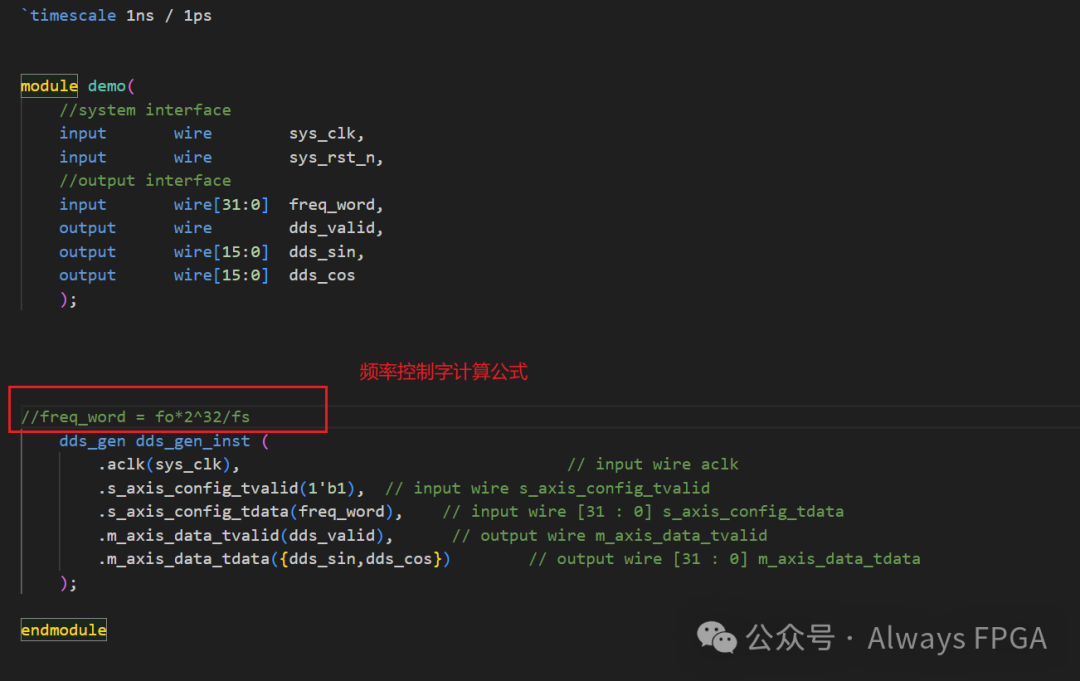Viewport: 1080px width, 681px height.
Task: Click the red Chinese annotation text
Action: pyautogui.click(x=444, y=372)
